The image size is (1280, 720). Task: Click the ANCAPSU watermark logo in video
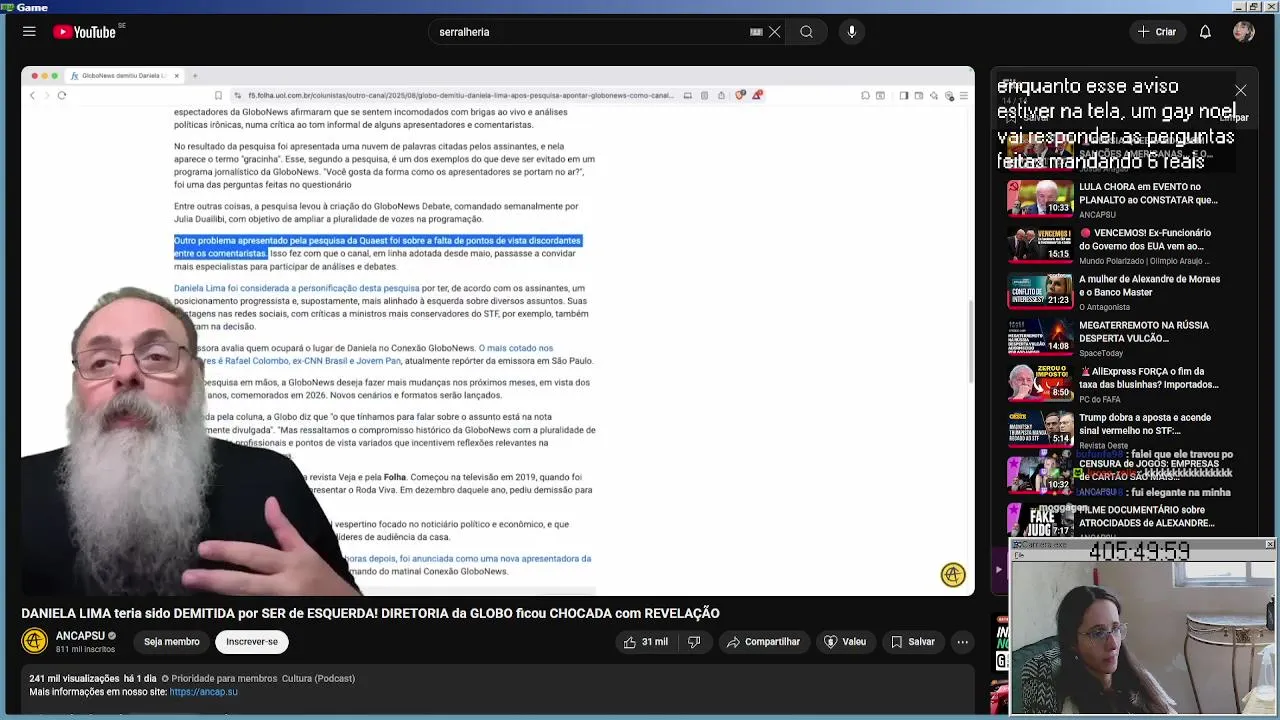[953, 574]
